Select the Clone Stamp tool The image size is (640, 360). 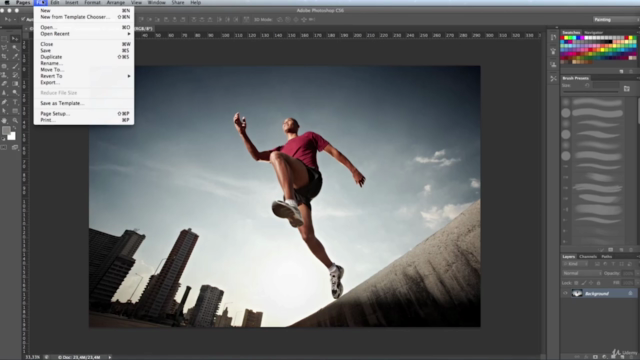(4, 75)
